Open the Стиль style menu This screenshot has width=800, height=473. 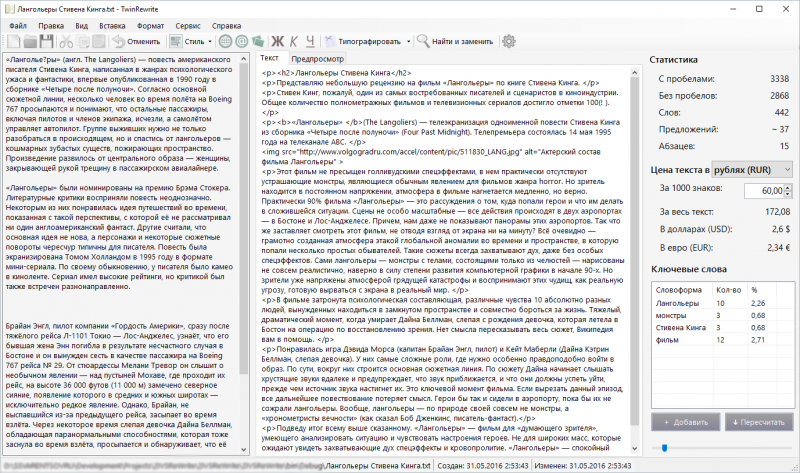pos(191,41)
